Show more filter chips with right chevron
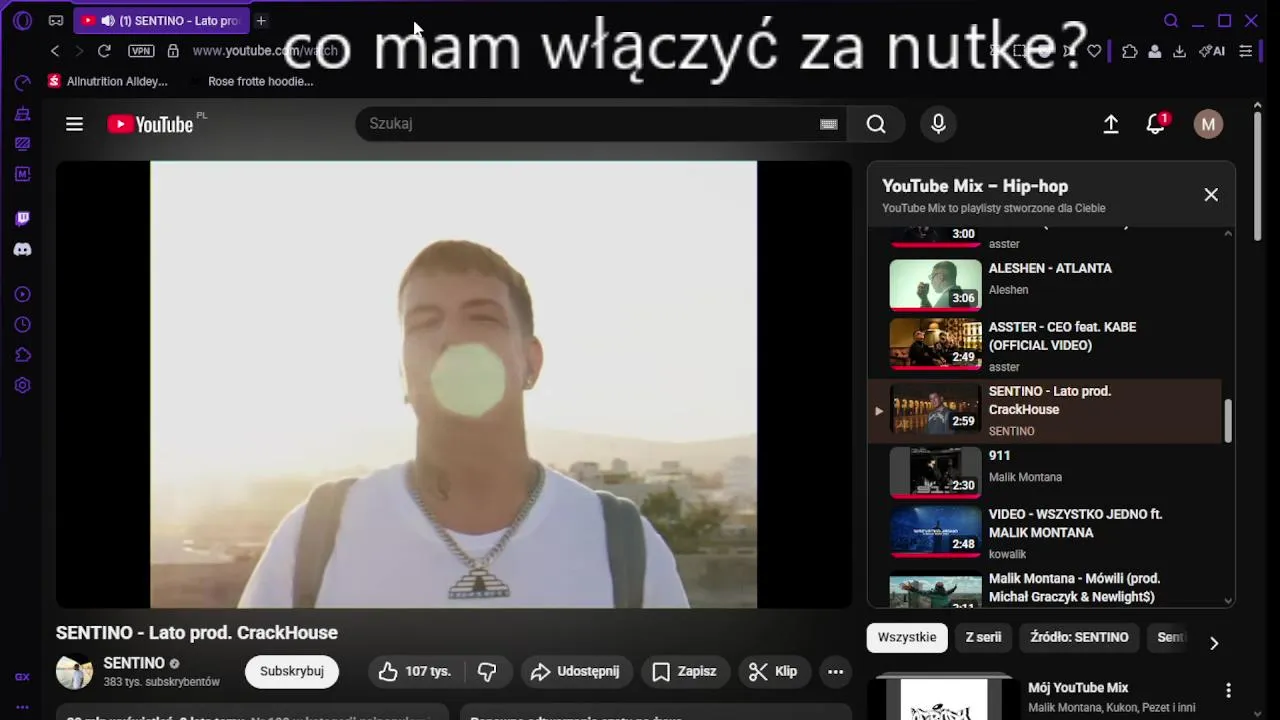The height and width of the screenshot is (720, 1280). [1214, 643]
